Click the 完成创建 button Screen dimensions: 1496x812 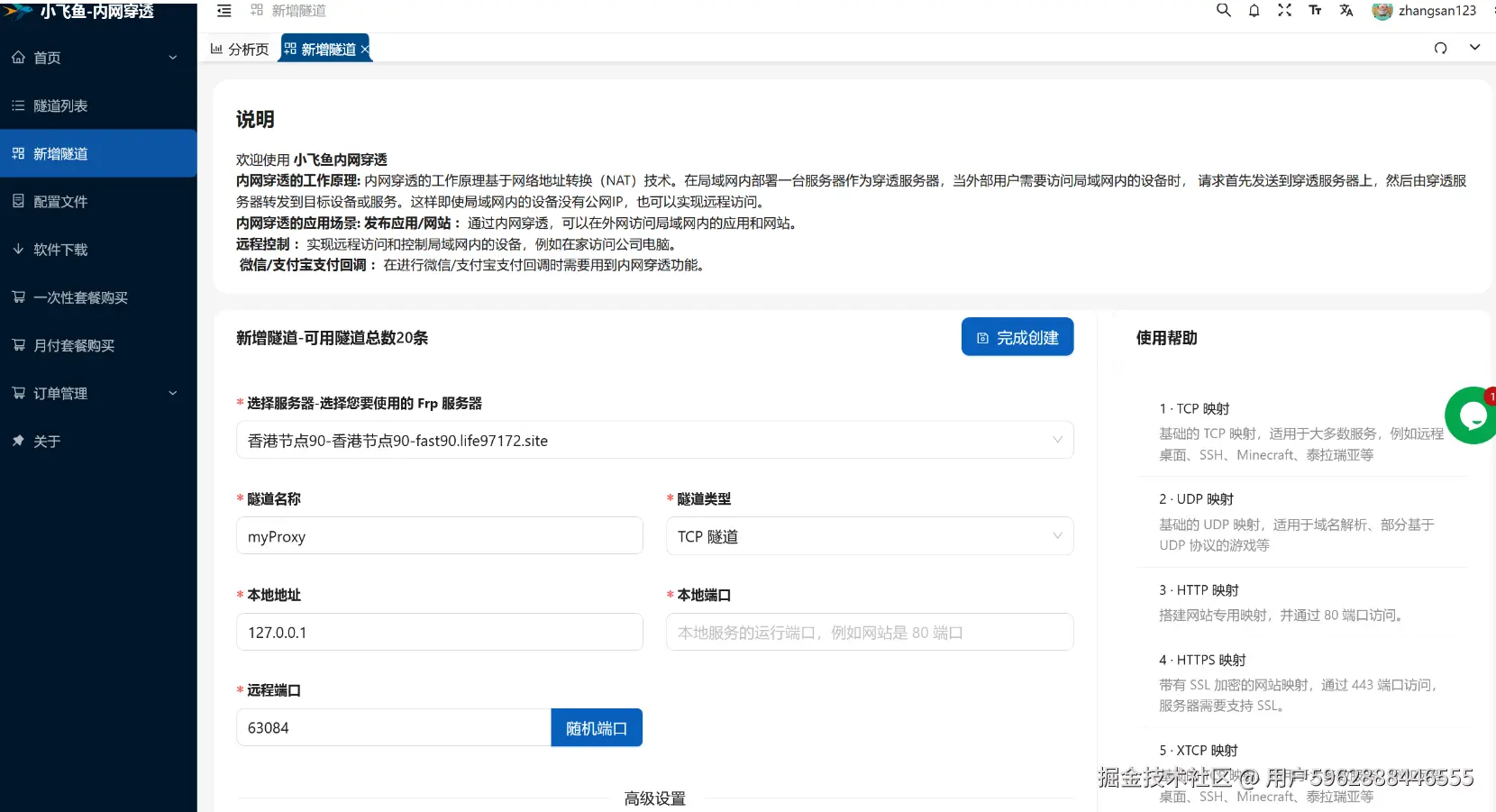tap(1017, 337)
